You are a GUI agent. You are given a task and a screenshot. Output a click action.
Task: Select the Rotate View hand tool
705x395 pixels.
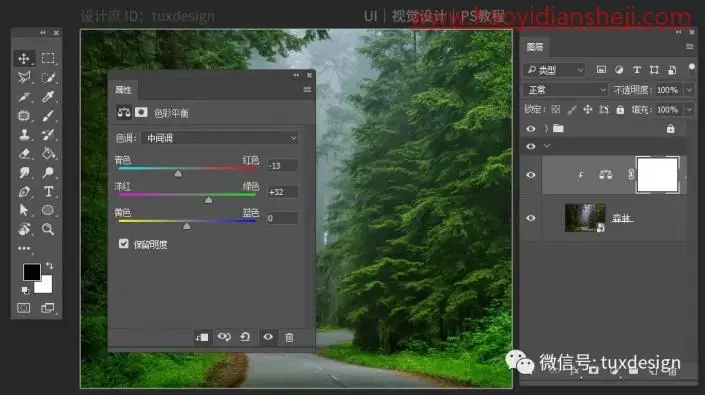point(24,229)
